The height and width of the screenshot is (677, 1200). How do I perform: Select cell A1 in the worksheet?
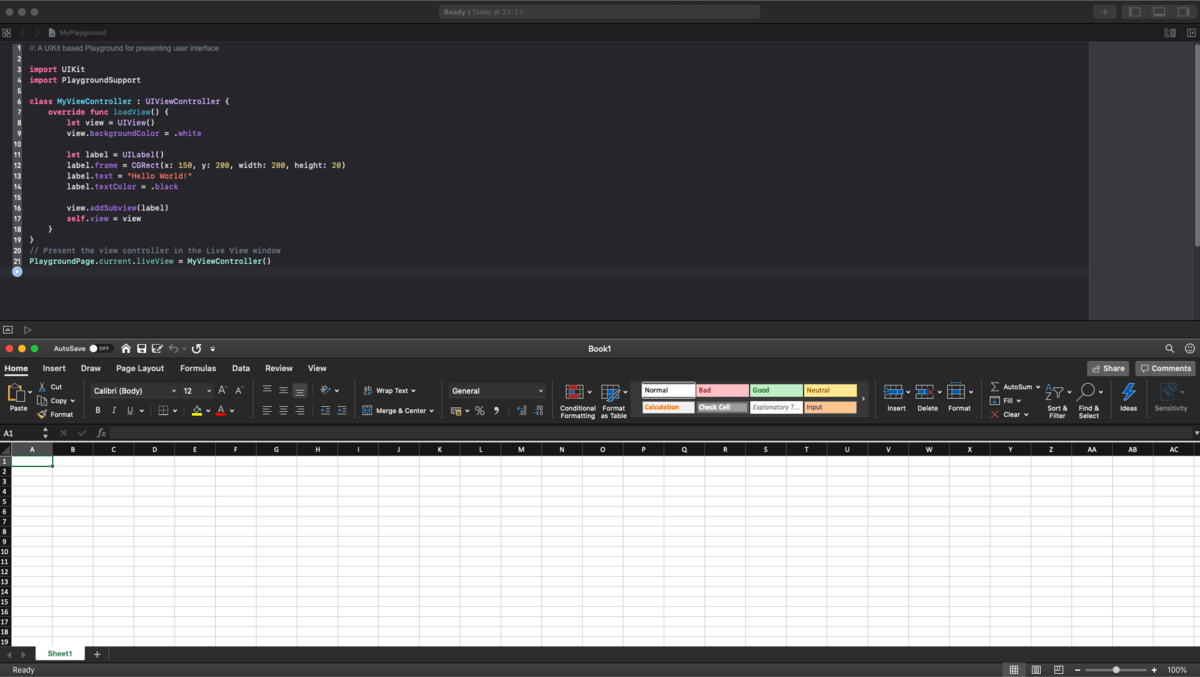(32, 462)
